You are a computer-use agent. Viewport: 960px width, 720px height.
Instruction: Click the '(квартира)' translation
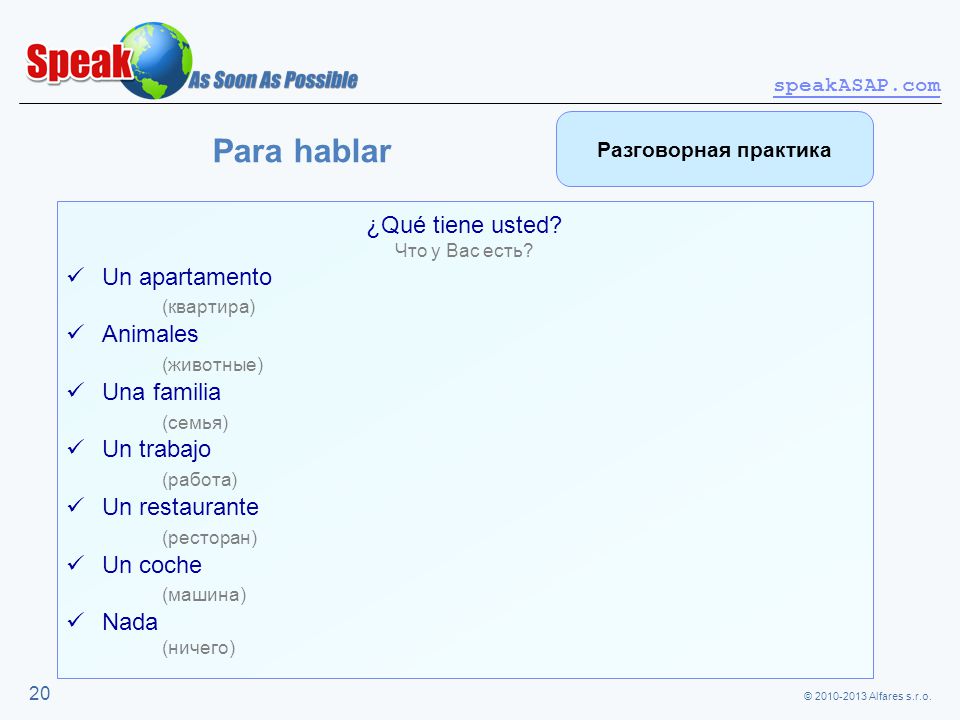209,307
